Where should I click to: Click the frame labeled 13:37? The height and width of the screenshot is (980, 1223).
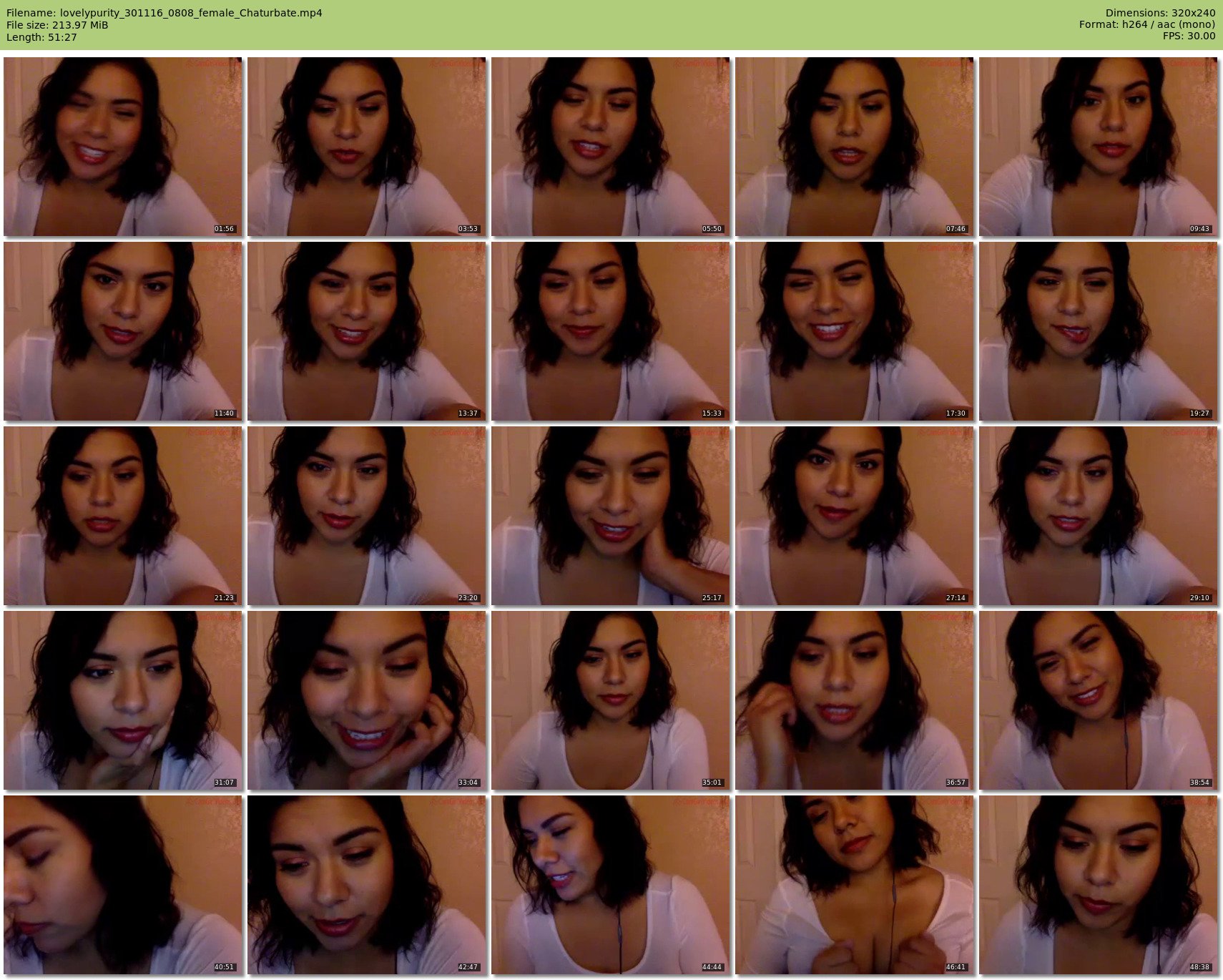367,331
